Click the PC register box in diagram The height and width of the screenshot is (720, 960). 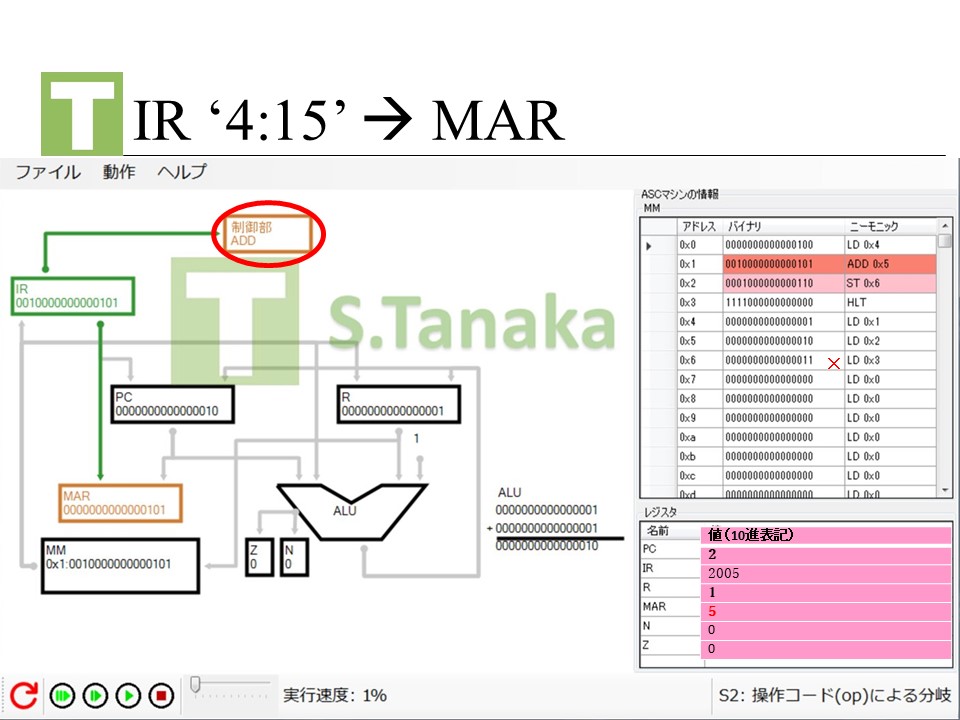(x=173, y=404)
